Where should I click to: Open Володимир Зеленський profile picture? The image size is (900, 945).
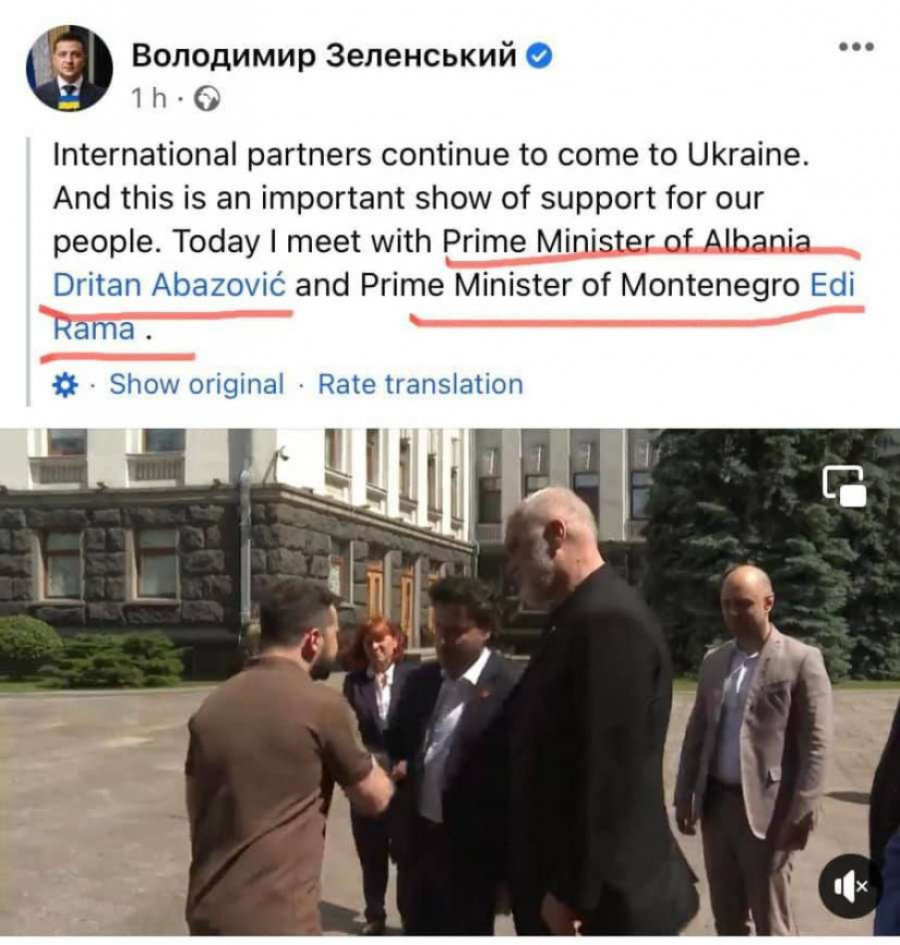point(69,68)
